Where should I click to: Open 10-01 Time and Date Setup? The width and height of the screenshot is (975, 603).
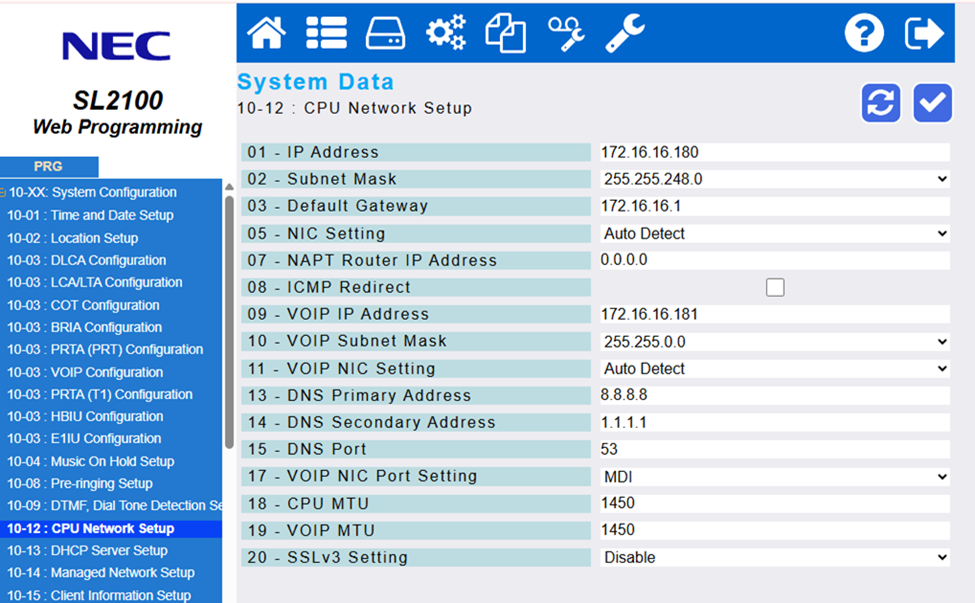pos(90,215)
